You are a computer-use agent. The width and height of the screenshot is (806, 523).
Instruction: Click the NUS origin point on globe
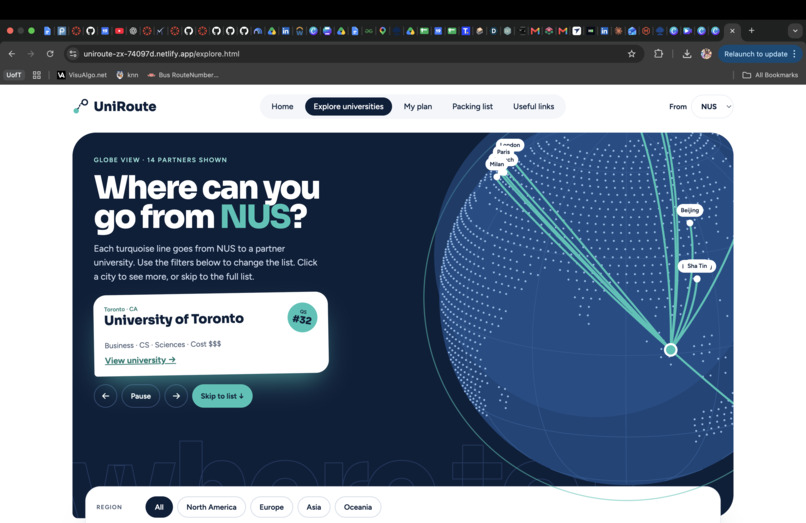pyautogui.click(x=670, y=350)
